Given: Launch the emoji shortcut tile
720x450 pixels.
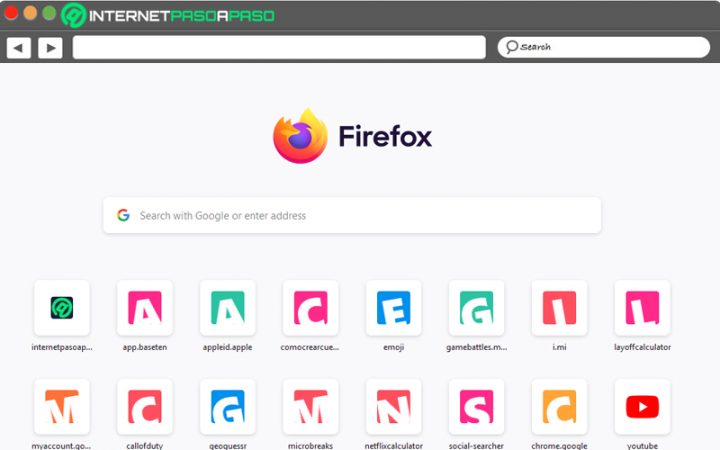Looking at the screenshot, I should (x=393, y=308).
